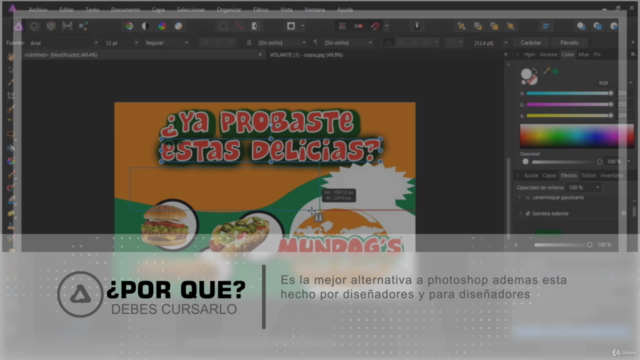Click the Add boolean operation icon
This screenshot has width=640, height=360.
click(x=581, y=26)
